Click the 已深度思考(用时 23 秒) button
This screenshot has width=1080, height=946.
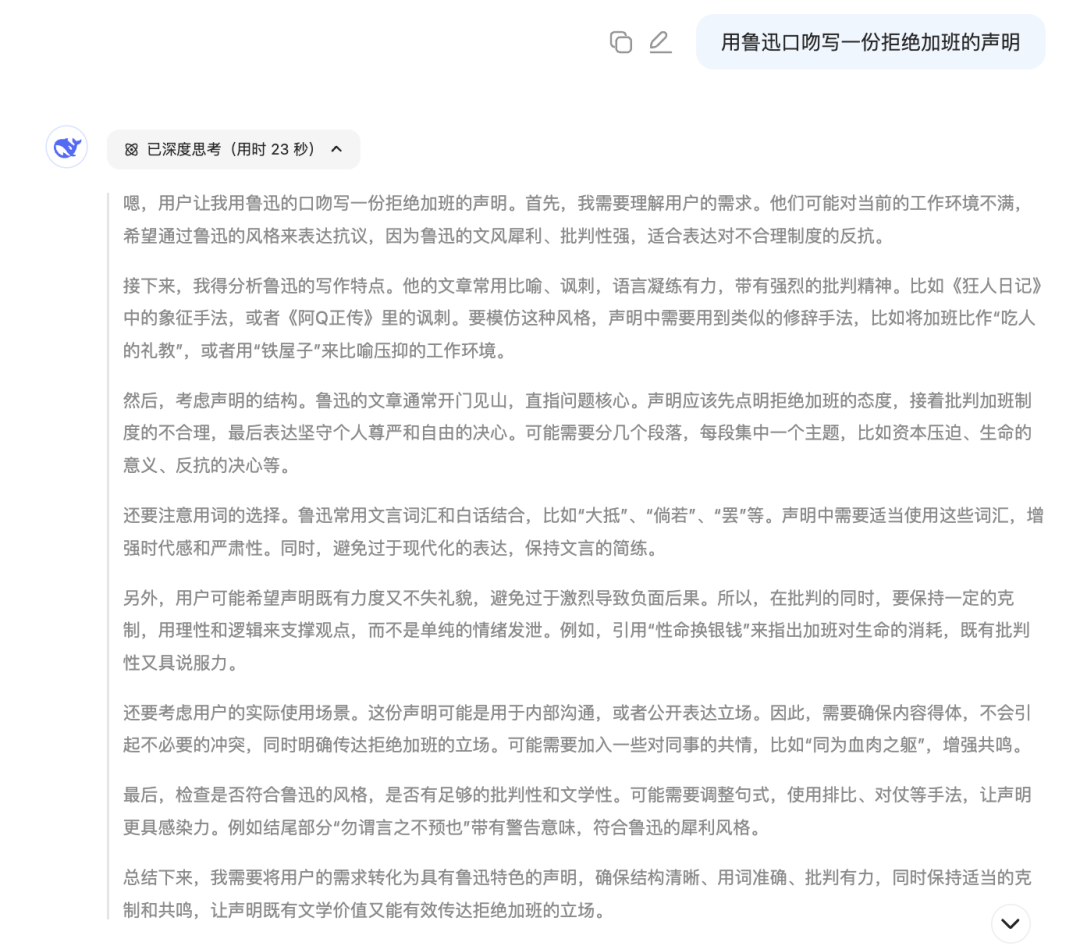pos(233,149)
